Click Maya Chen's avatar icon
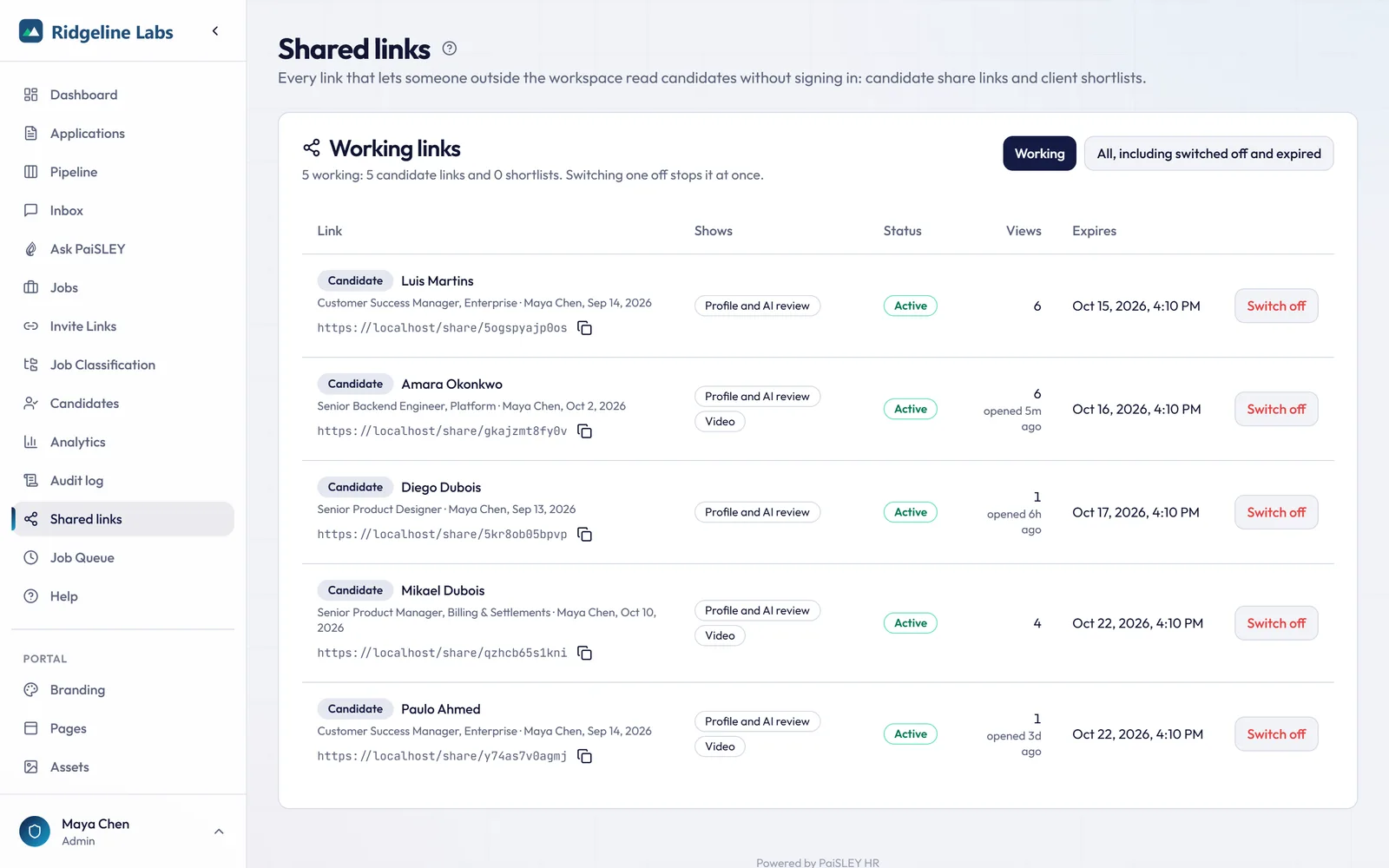The width and height of the screenshot is (1389, 868). [35, 832]
